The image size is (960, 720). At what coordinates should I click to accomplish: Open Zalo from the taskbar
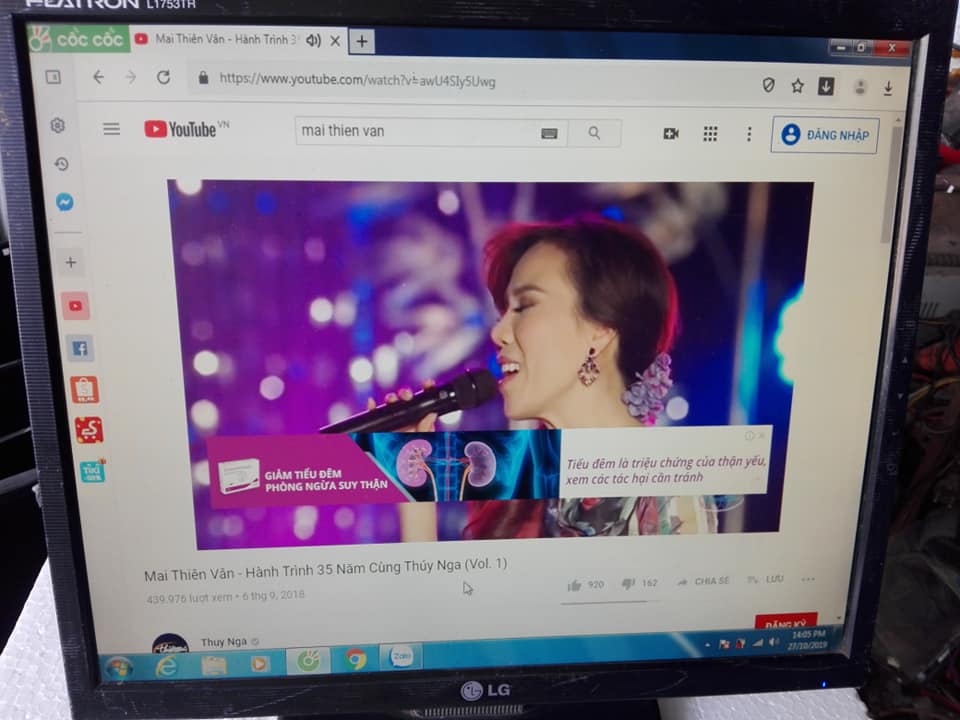pyautogui.click(x=401, y=656)
